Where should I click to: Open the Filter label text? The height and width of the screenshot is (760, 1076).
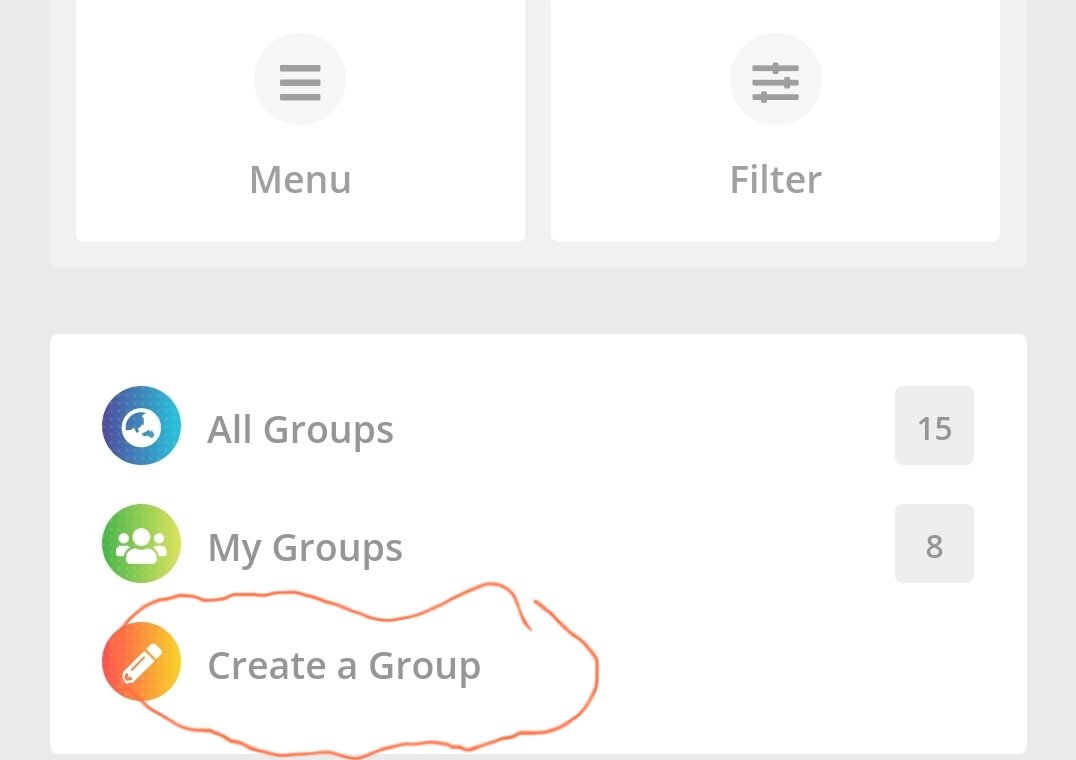(x=775, y=180)
